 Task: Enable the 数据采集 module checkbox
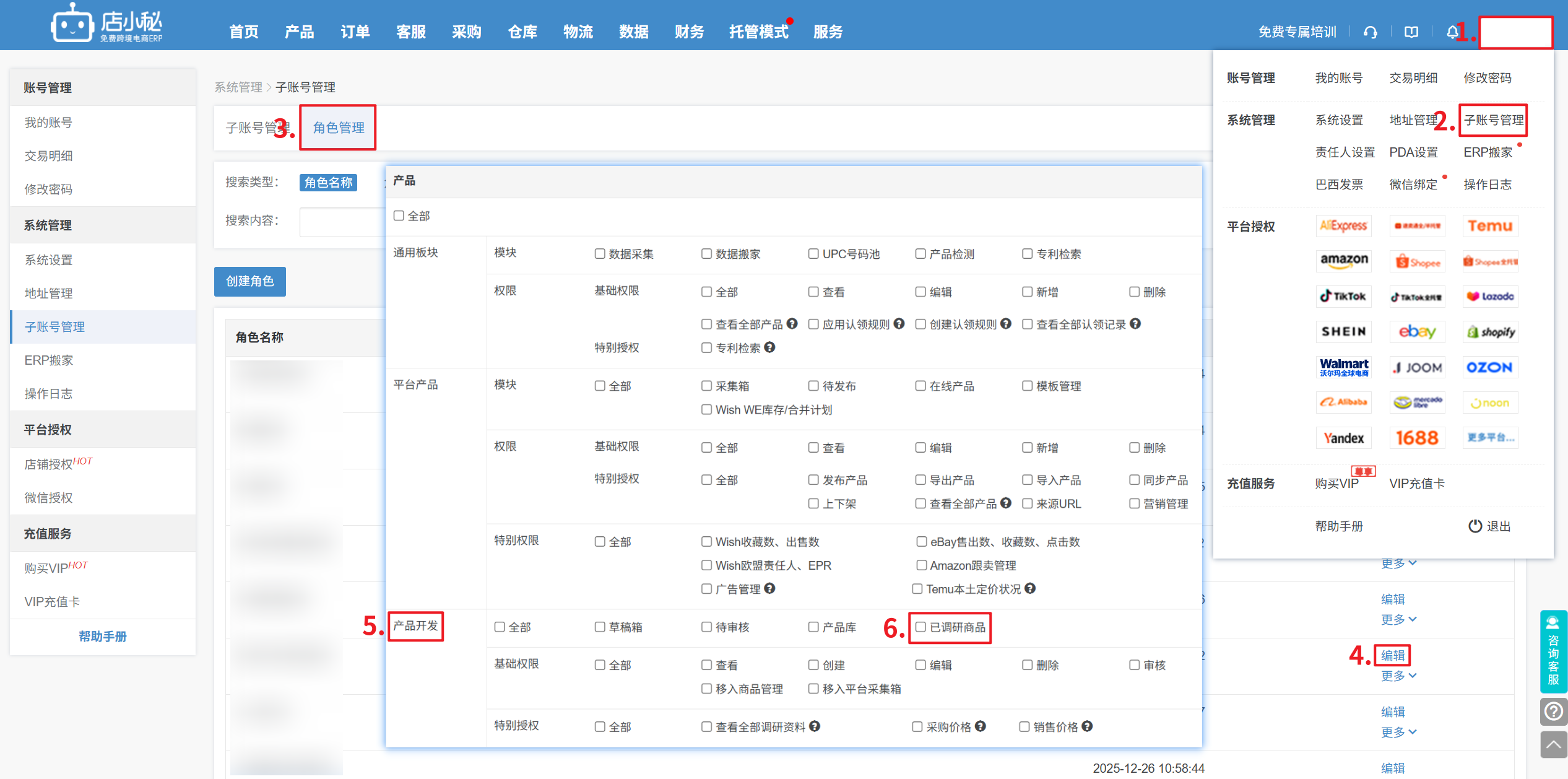point(599,254)
